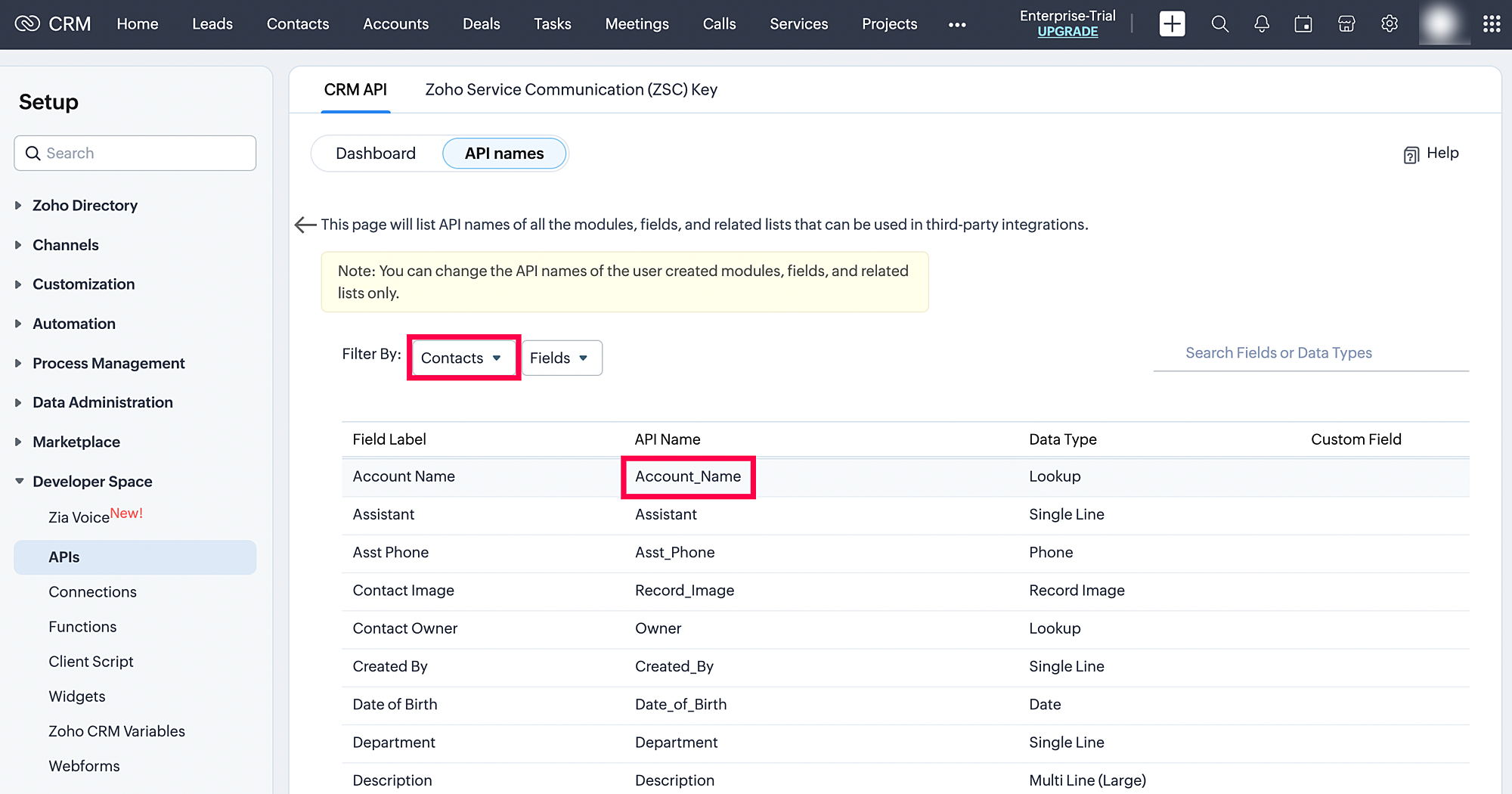Viewport: 1512px width, 794px height.
Task: Open the apps grid launcher icon
Action: 1492,24
